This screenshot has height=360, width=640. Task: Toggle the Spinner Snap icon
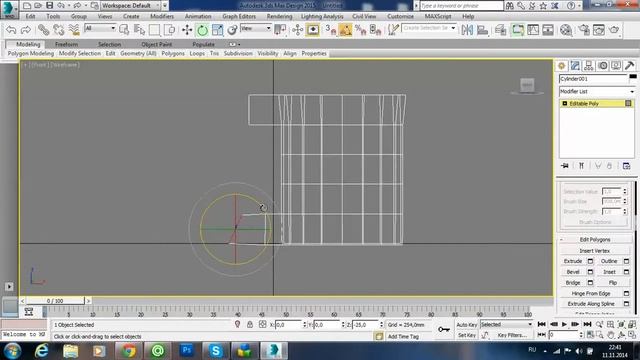(x=375, y=30)
